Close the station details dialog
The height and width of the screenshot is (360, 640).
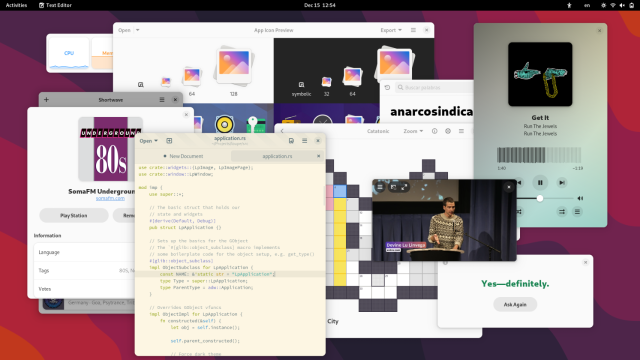pos(186,115)
